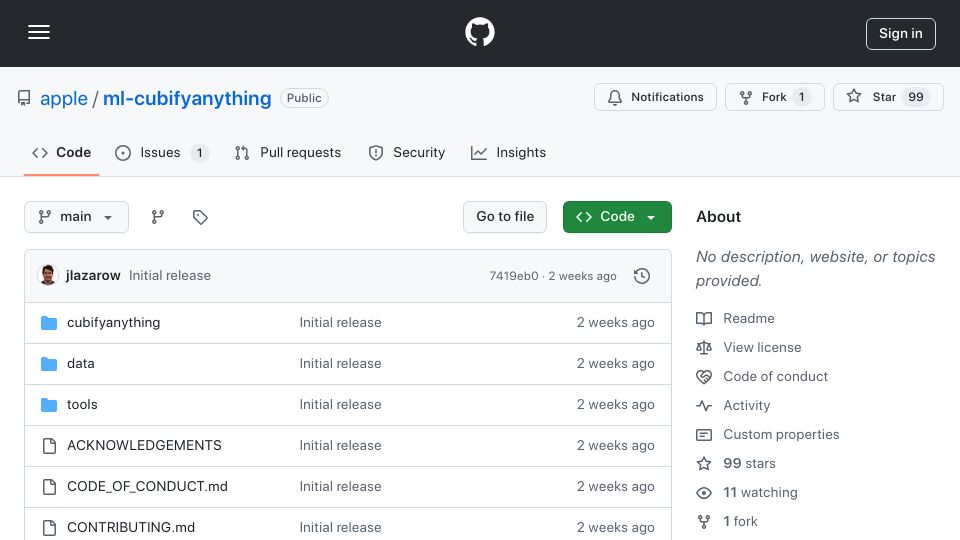Open commit history clock icon
The height and width of the screenshot is (540, 960).
click(x=642, y=276)
